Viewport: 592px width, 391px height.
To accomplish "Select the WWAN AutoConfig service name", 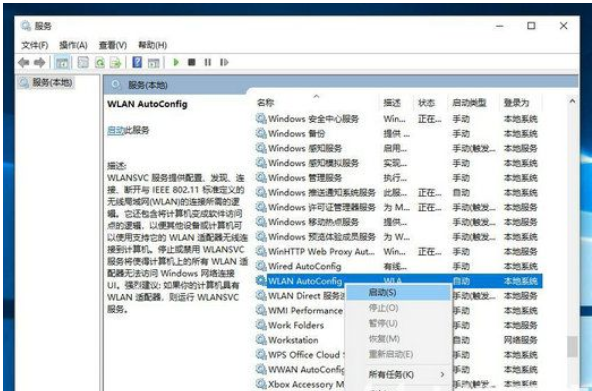I will 306,369.
